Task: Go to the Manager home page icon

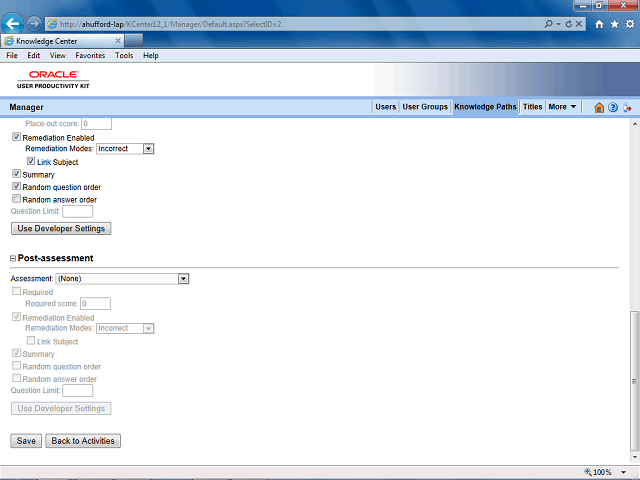Action: pyautogui.click(x=599, y=107)
